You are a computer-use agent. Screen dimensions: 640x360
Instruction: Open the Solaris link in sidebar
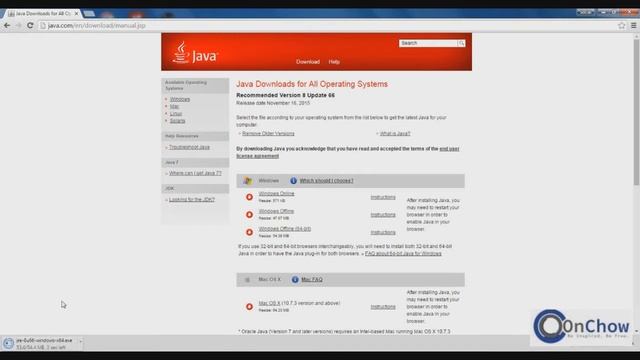(x=178, y=121)
